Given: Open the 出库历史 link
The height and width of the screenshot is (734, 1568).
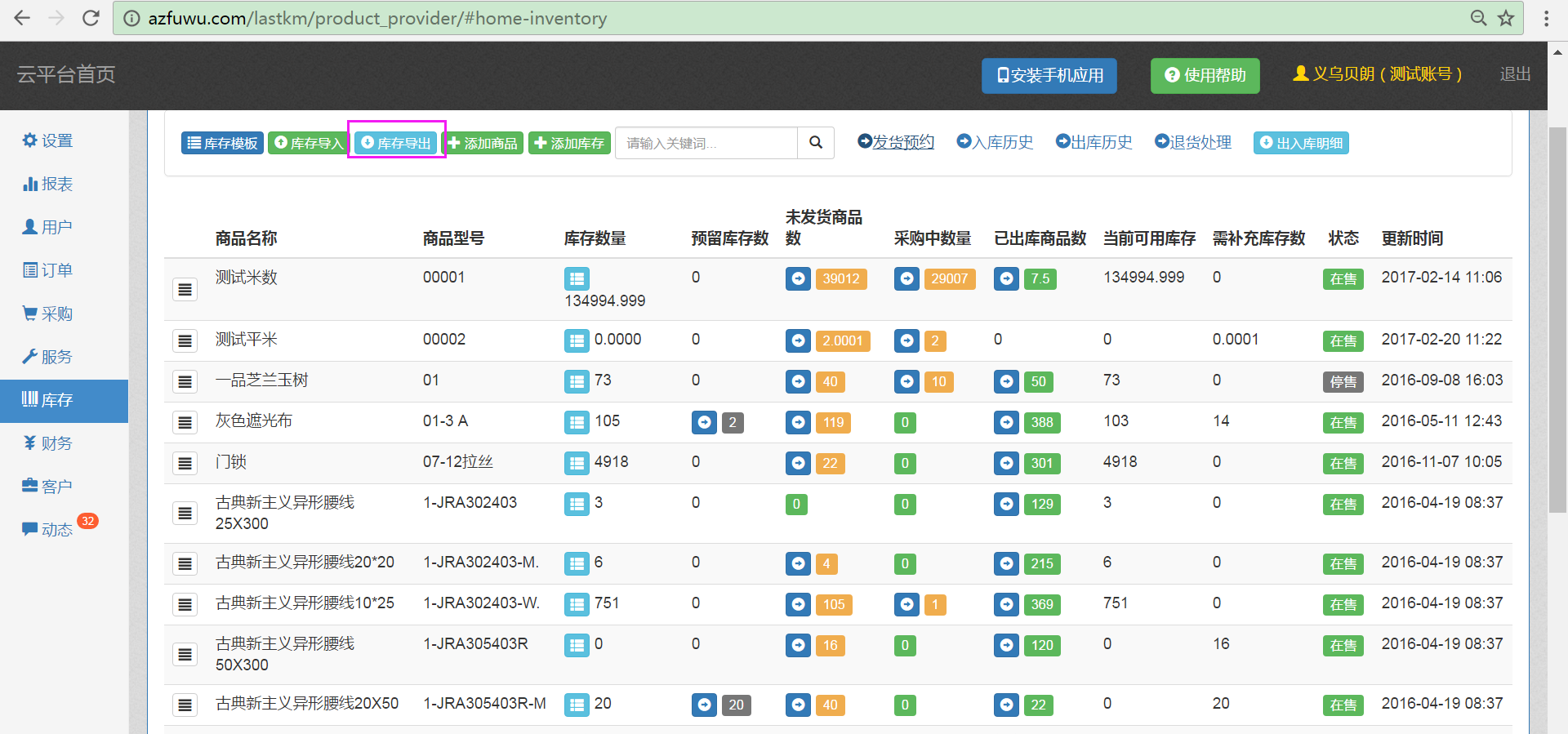Looking at the screenshot, I should coord(1094,142).
